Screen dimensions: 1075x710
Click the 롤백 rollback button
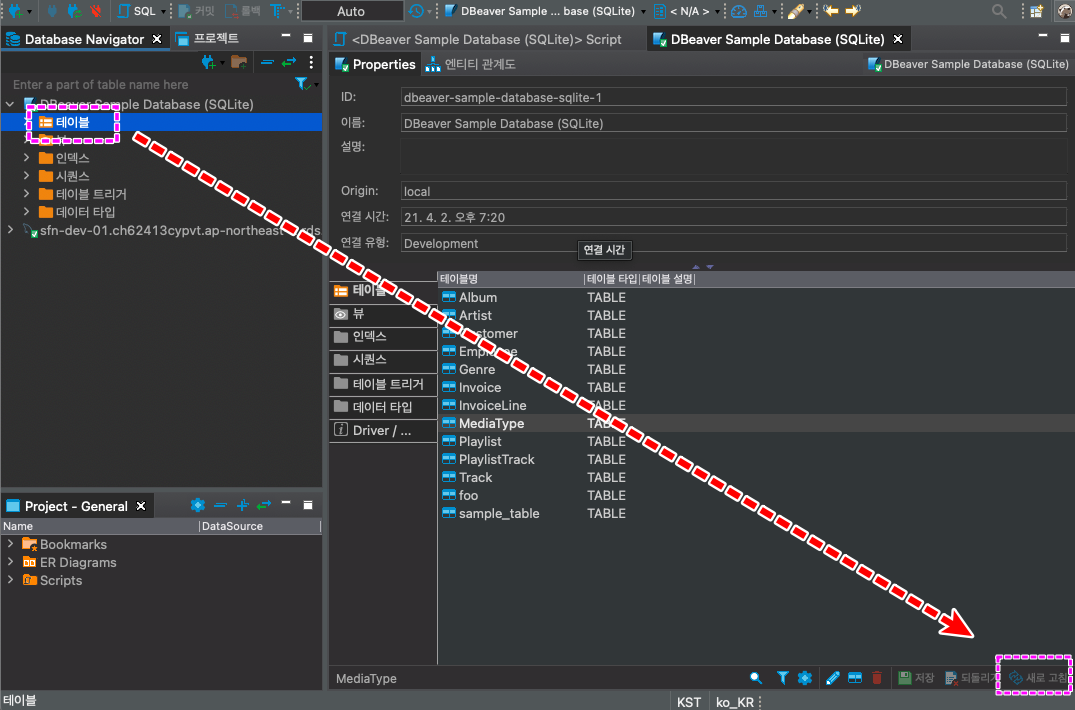tap(243, 11)
